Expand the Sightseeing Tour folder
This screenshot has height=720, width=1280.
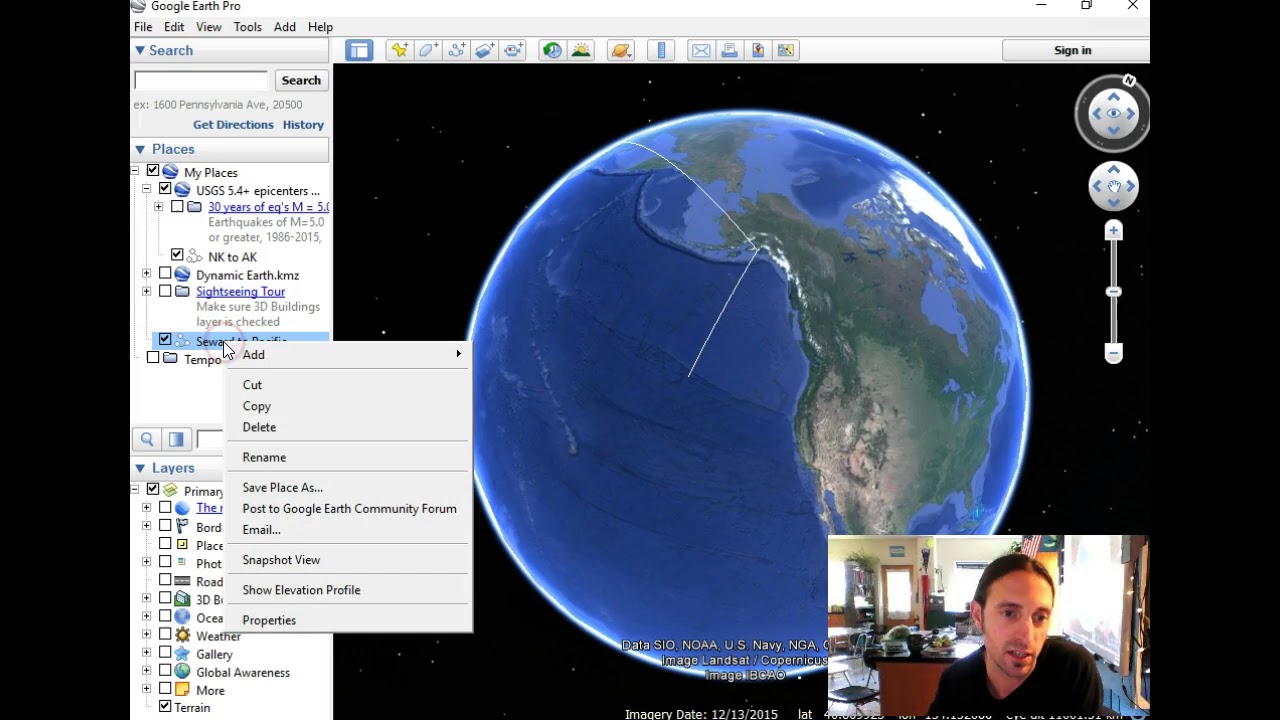(147, 291)
